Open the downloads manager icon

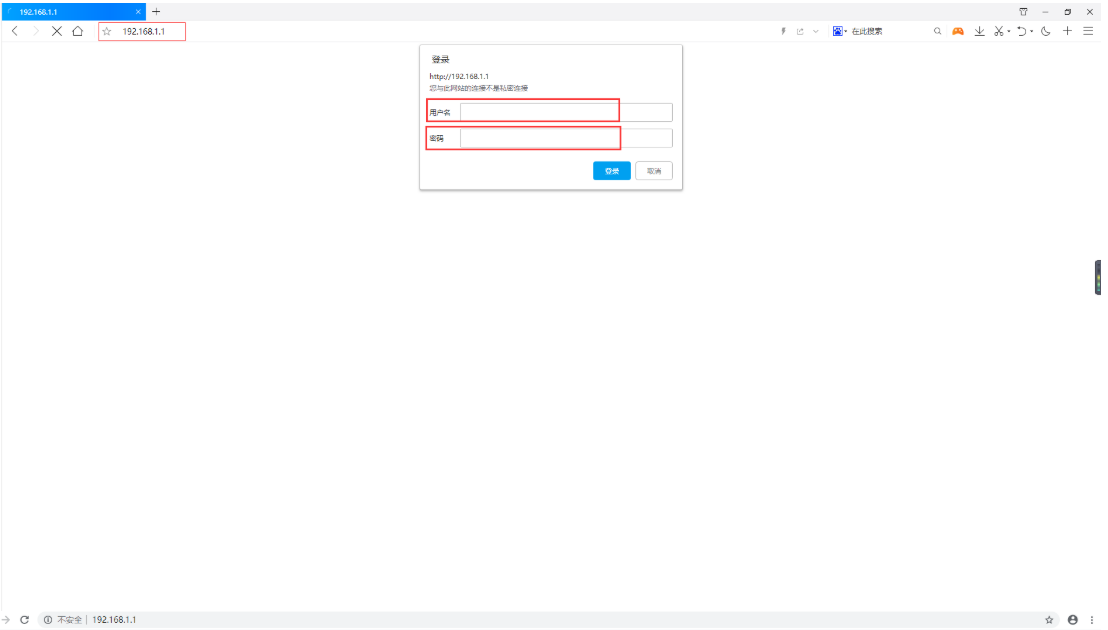point(980,31)
